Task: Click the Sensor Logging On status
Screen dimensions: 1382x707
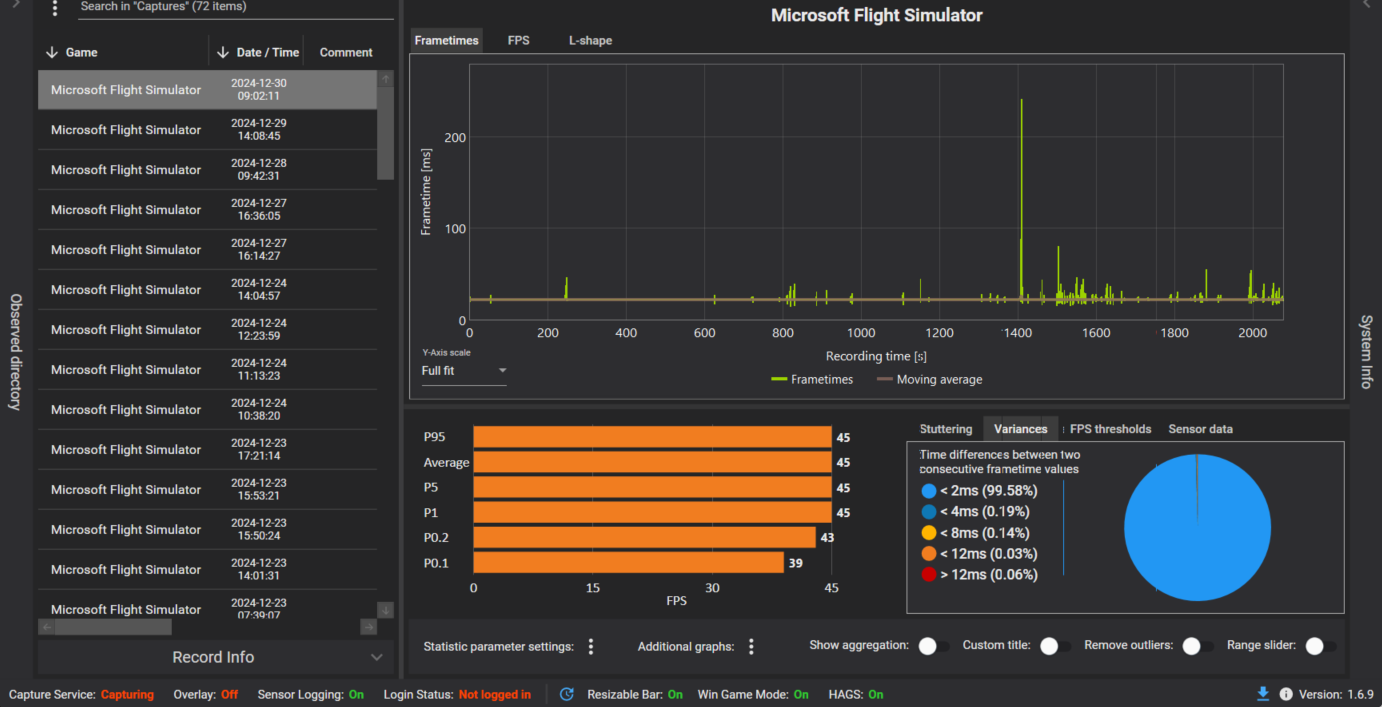Action: [356, 695]
